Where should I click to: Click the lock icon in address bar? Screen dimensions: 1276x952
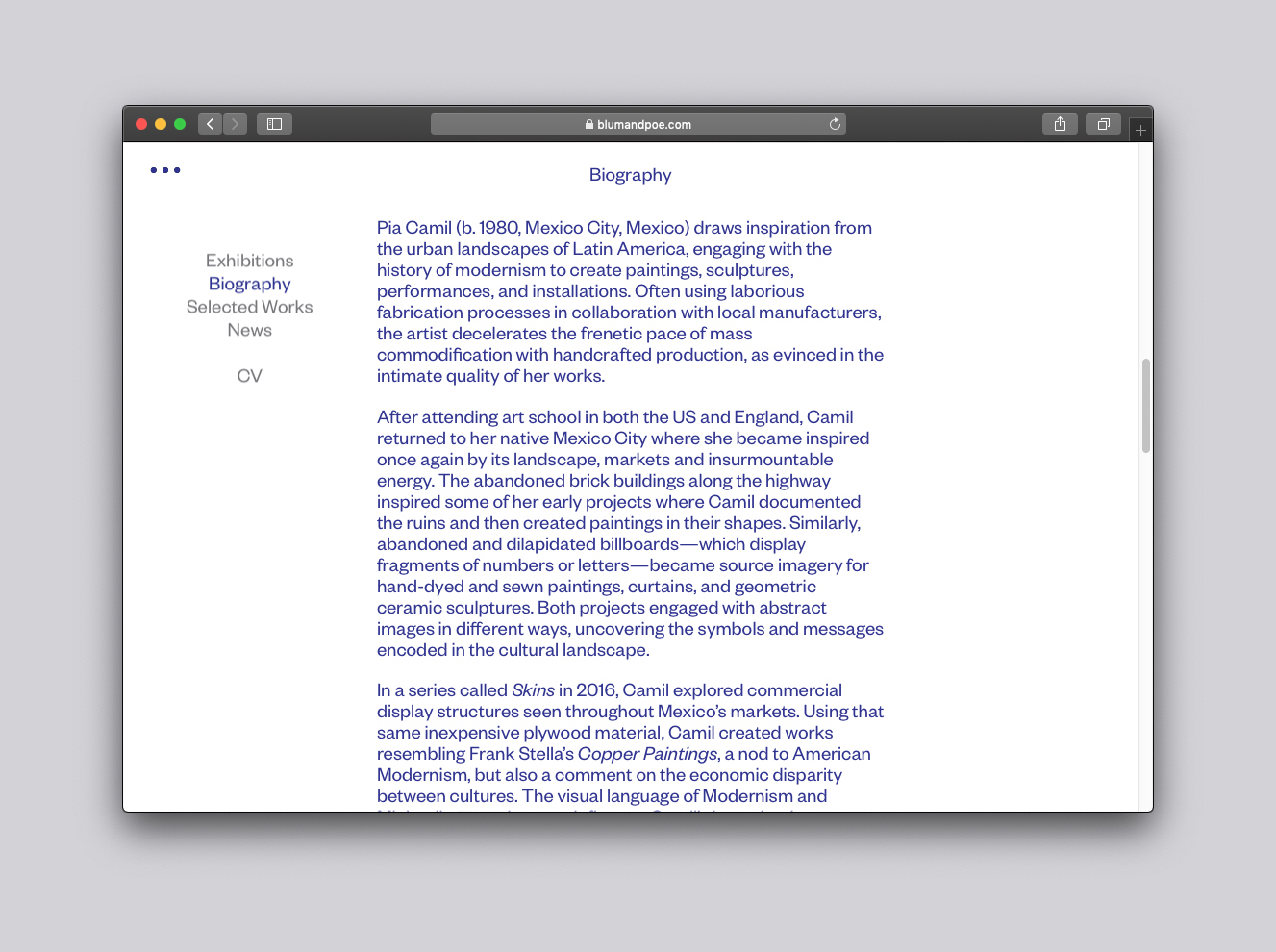point(589,124)
